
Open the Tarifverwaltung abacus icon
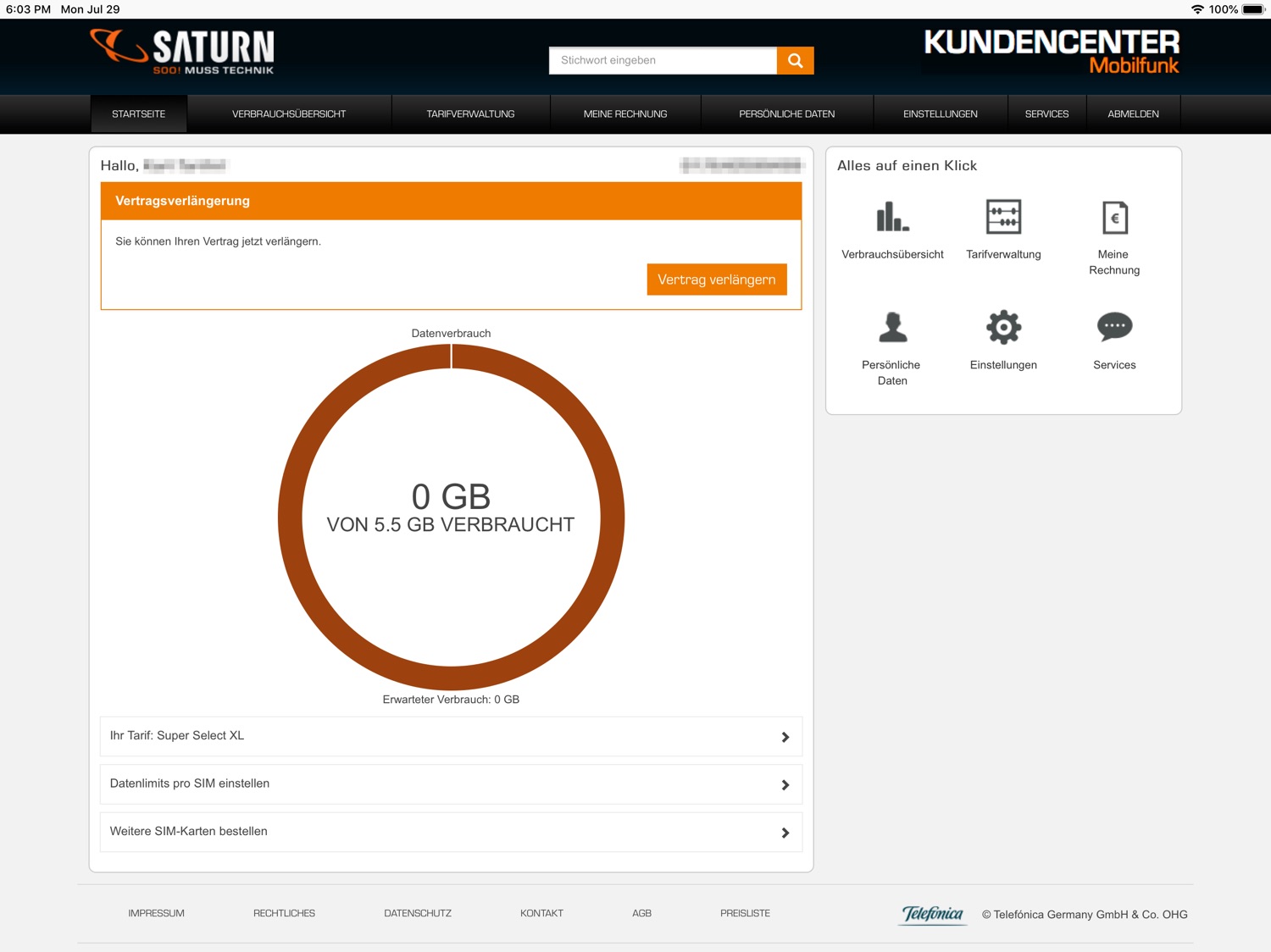tap(1003, 217)
